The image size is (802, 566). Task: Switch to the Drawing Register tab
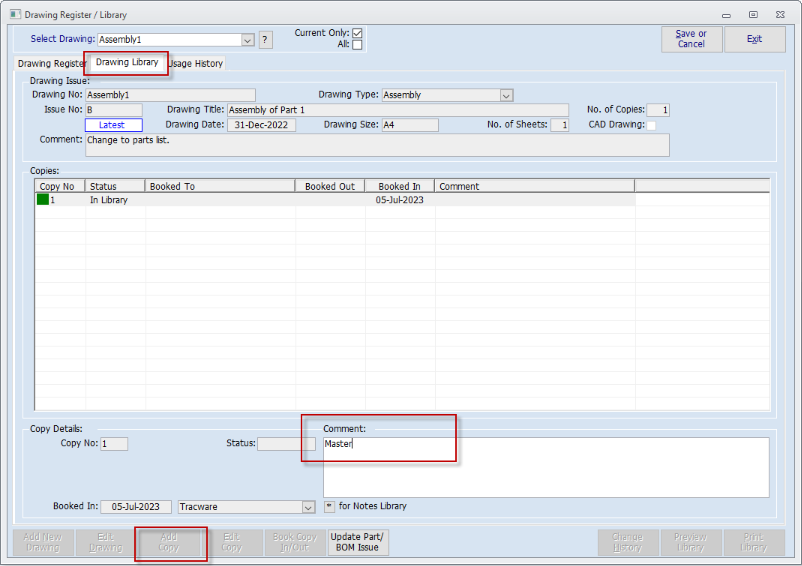click(x=52, y=64)
